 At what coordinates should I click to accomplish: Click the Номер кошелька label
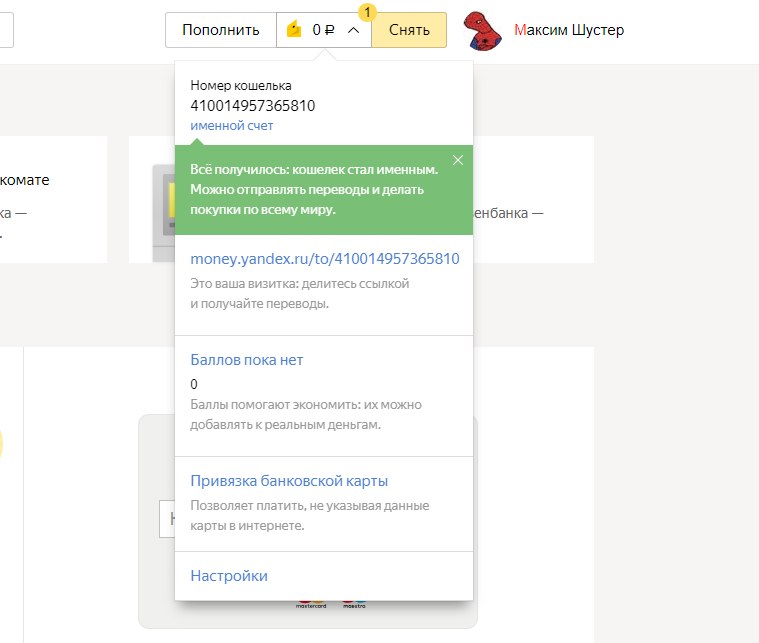tap(241, 86)
